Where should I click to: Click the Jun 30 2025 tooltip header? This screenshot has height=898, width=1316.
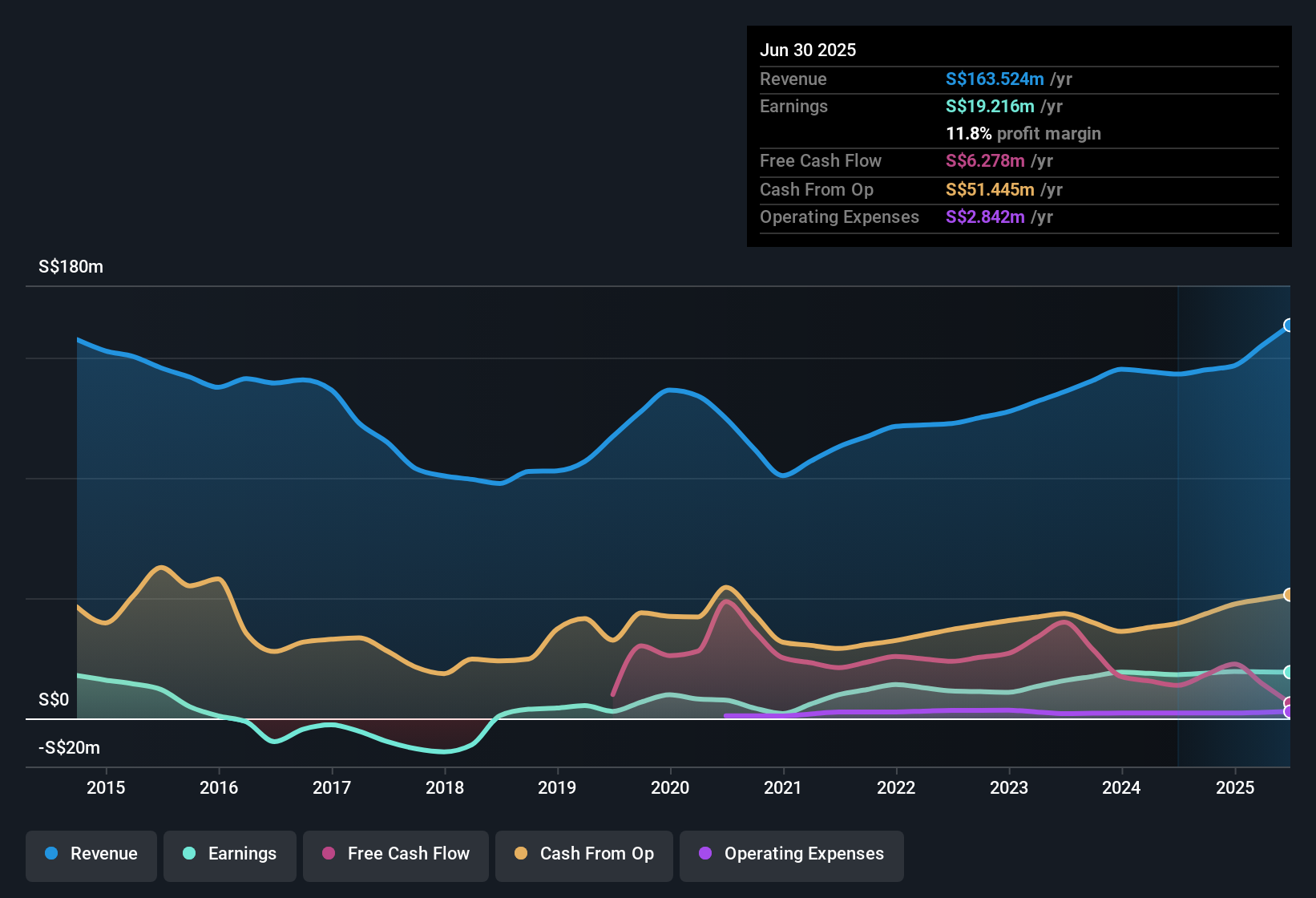(808, 50)
